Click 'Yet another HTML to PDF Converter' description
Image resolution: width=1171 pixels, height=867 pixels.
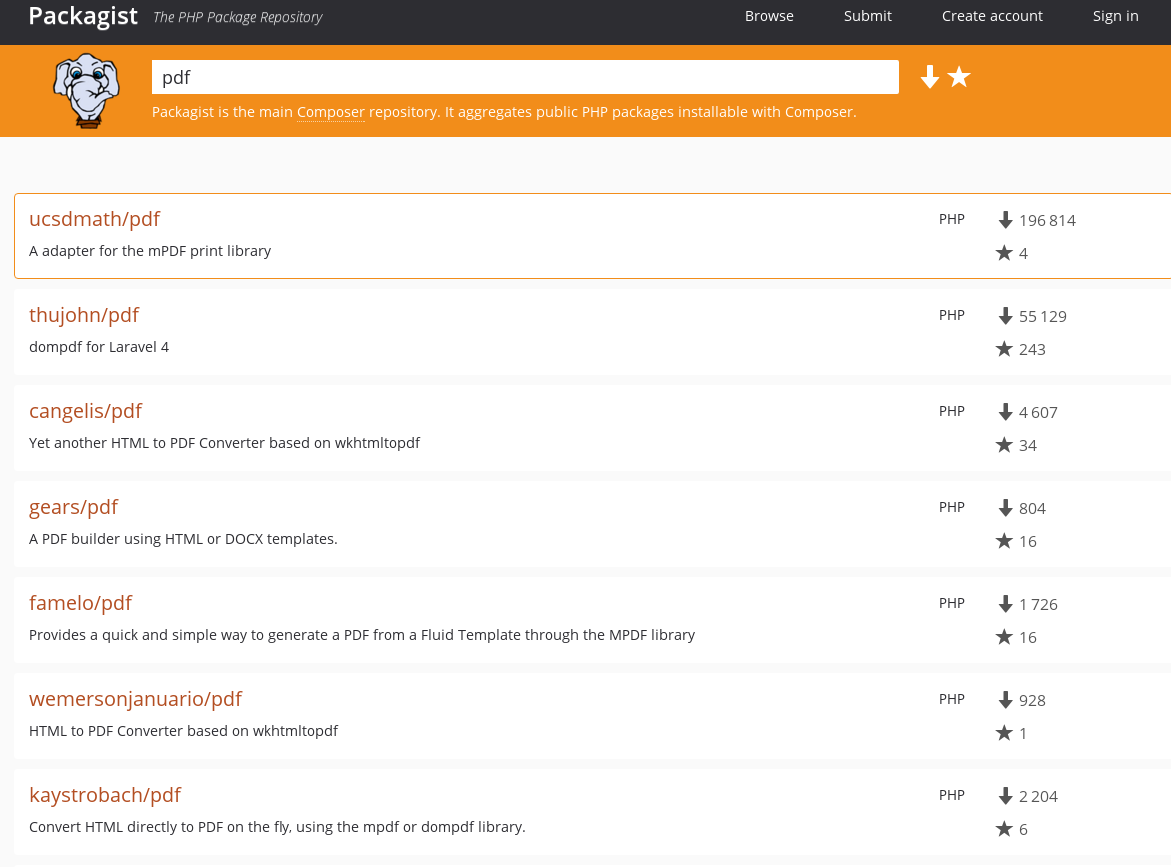coord(224,443)
